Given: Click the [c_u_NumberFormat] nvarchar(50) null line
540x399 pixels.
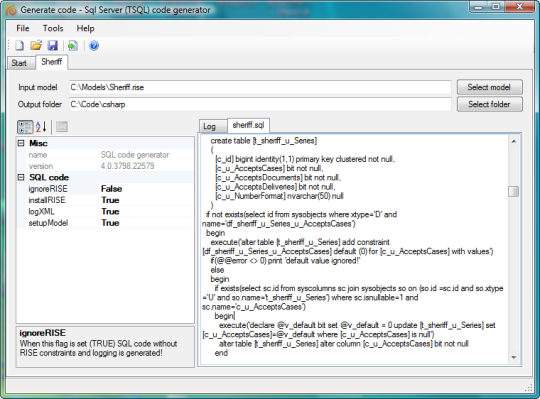Looking at the screenshot, I should [279, 196].
